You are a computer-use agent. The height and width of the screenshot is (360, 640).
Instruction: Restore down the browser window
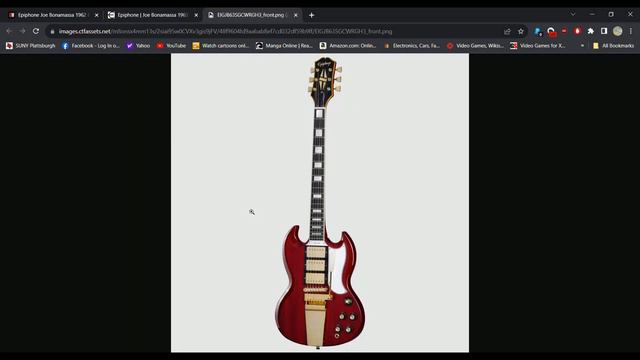click(x=611, y=14)
